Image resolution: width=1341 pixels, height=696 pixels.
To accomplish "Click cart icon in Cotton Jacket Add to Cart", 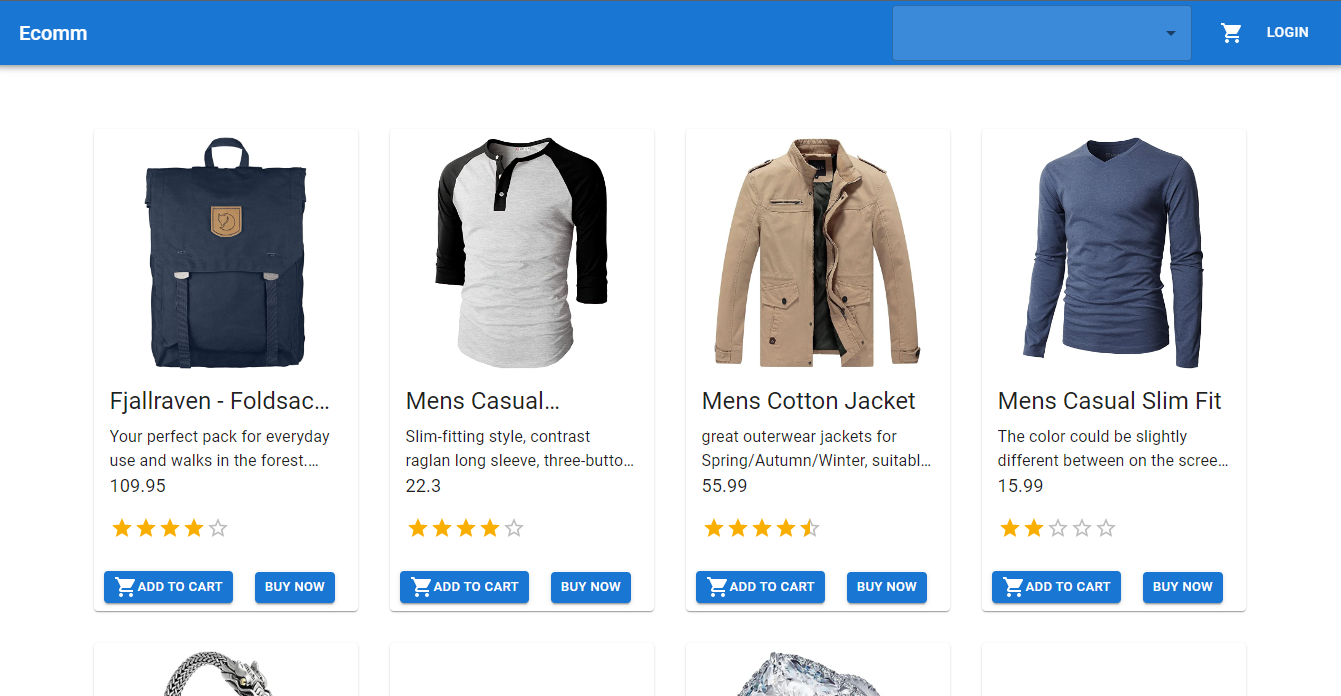I will [717, 587].
